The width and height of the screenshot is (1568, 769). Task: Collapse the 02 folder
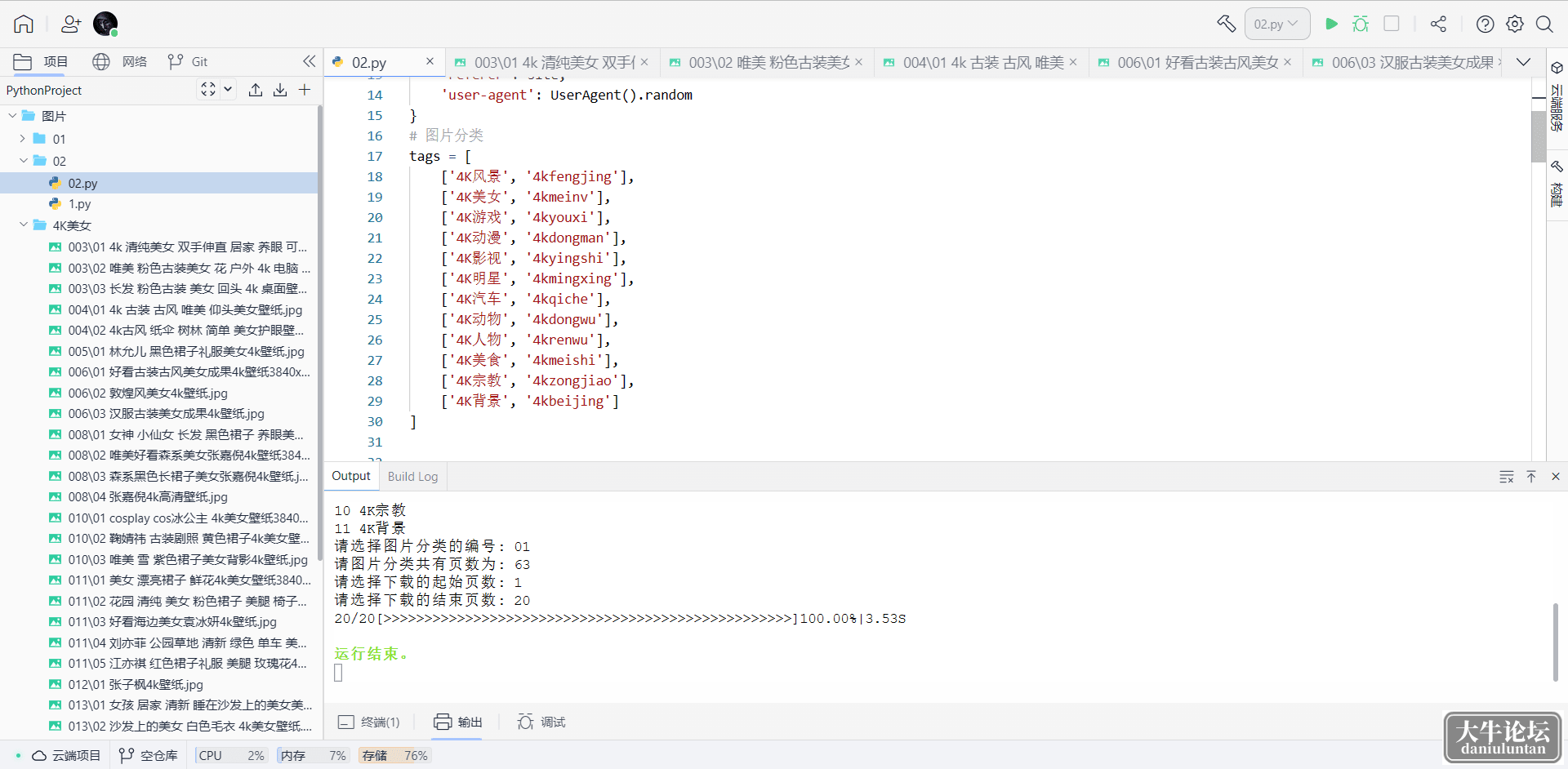tap(23, 161)
